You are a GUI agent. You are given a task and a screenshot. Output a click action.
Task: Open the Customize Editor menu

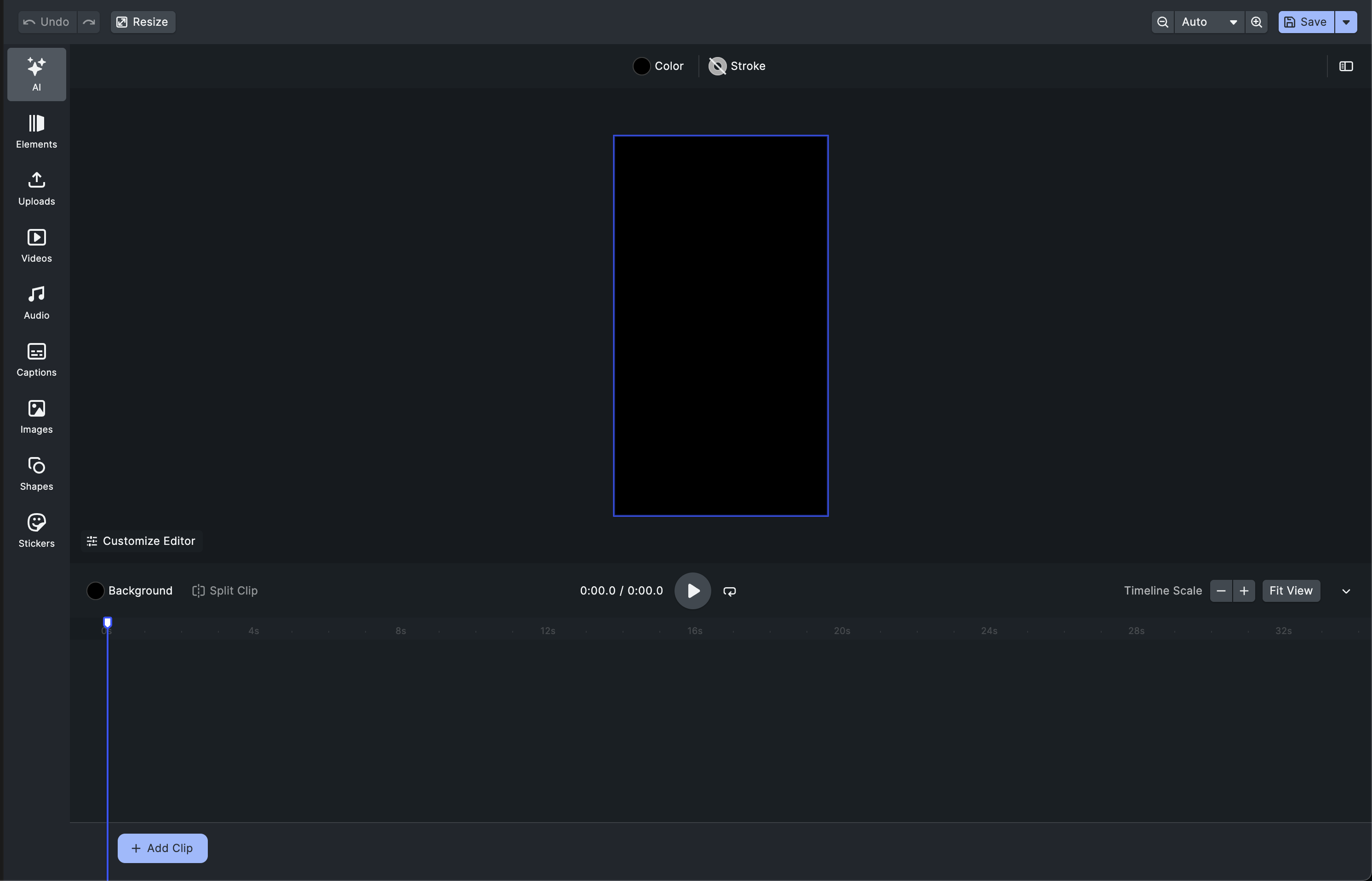click(141, 541)
